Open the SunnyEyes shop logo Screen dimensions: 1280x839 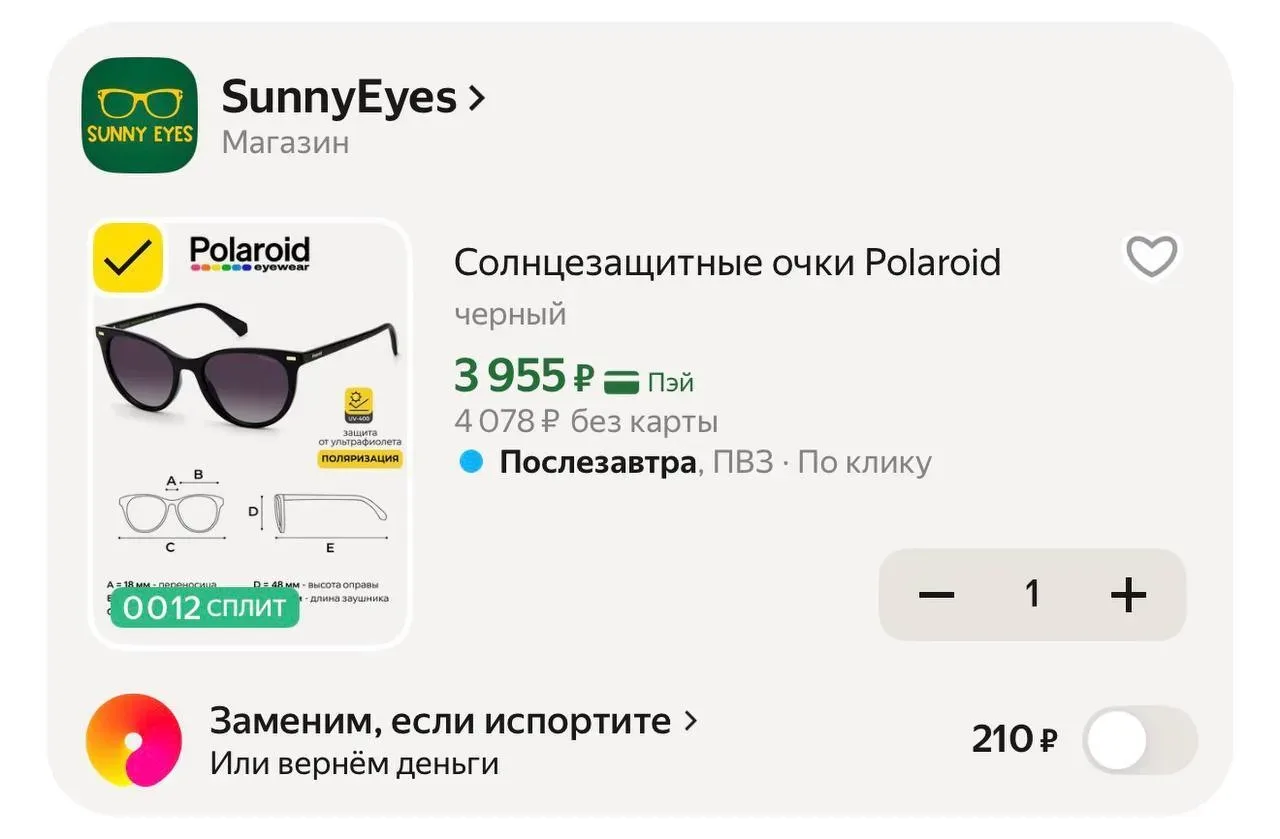[x=139, y=115]
